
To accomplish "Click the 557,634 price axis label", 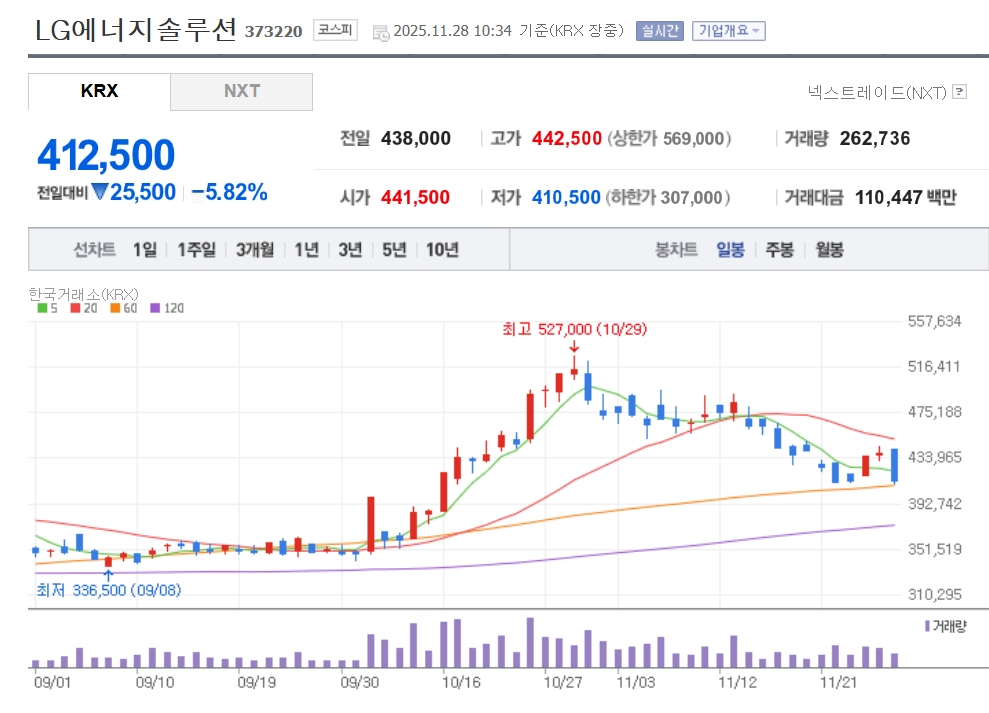I will (934, 321).
